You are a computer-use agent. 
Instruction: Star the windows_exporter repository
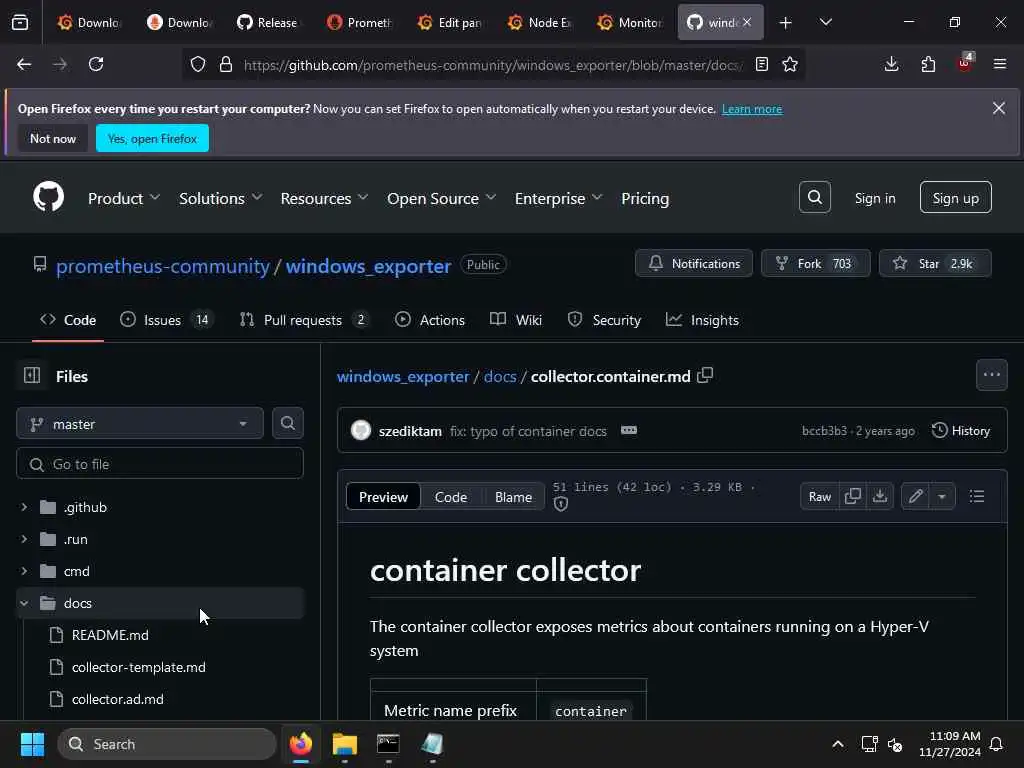pos(935,263)
